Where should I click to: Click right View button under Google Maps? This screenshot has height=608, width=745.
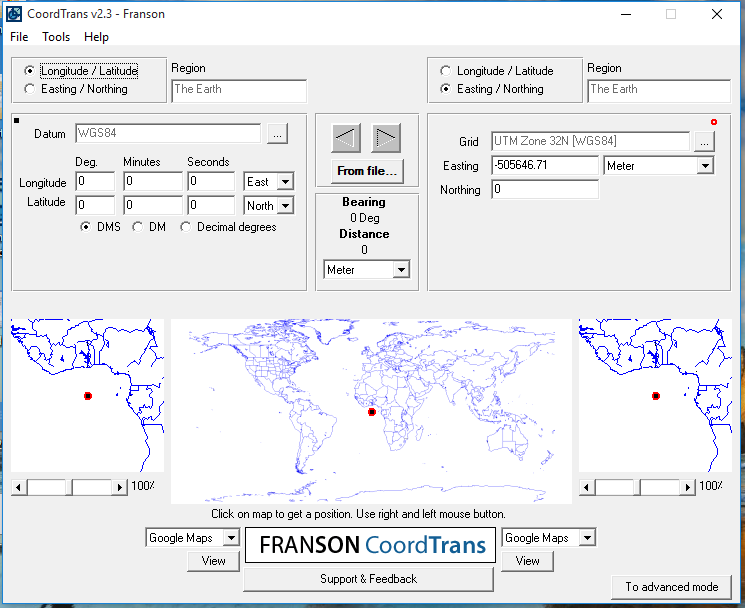[x=527, y=561]
